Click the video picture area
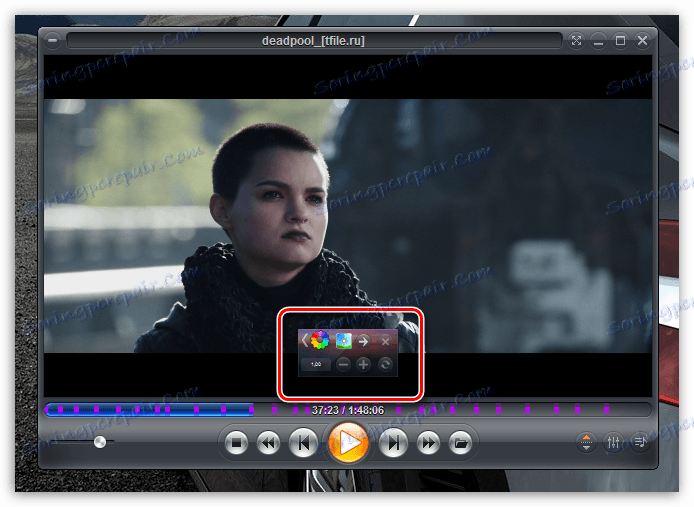This screenshot has width=694, height=507. [348, 226]
